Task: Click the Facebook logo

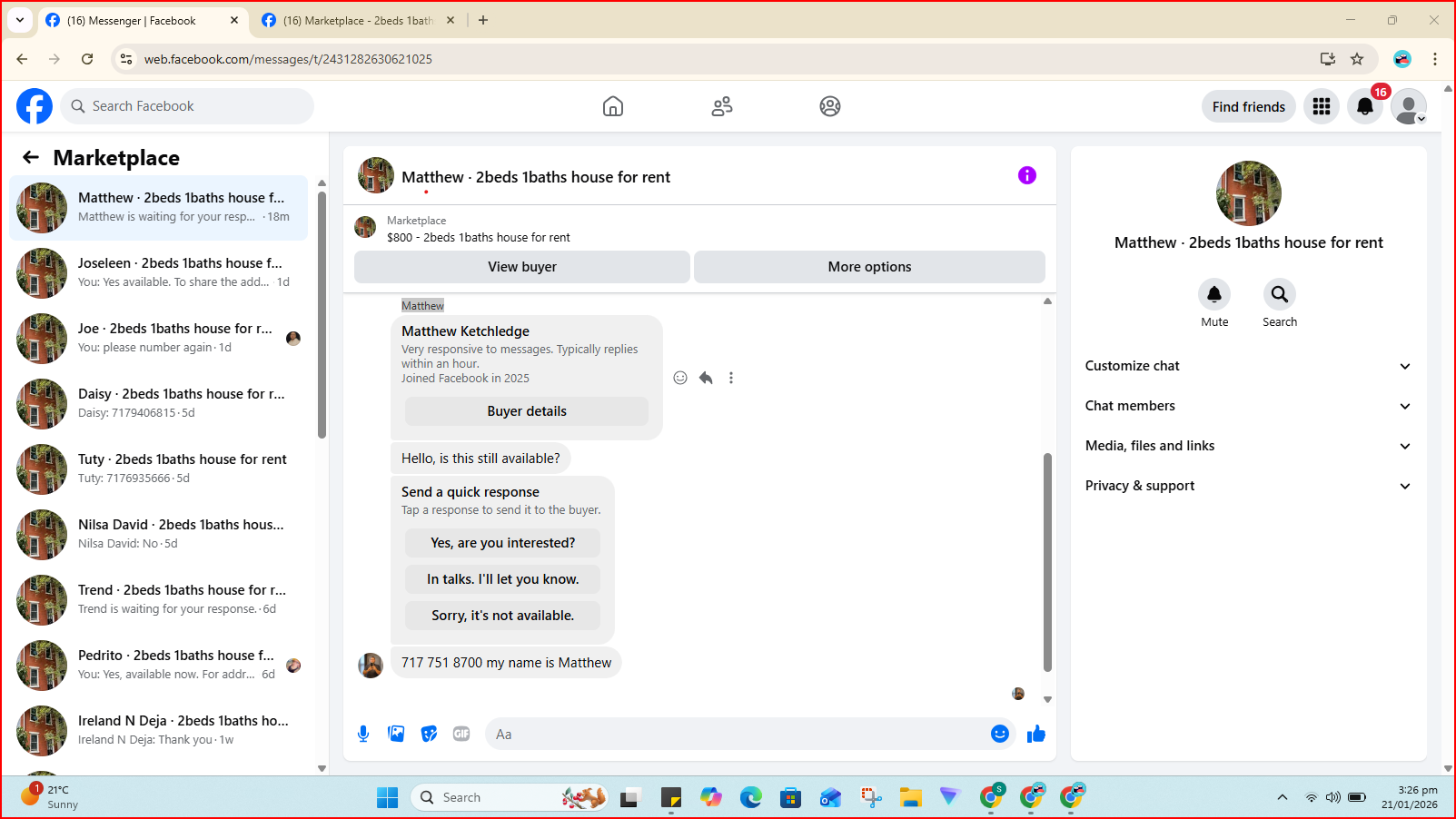Action: (35, 106)
